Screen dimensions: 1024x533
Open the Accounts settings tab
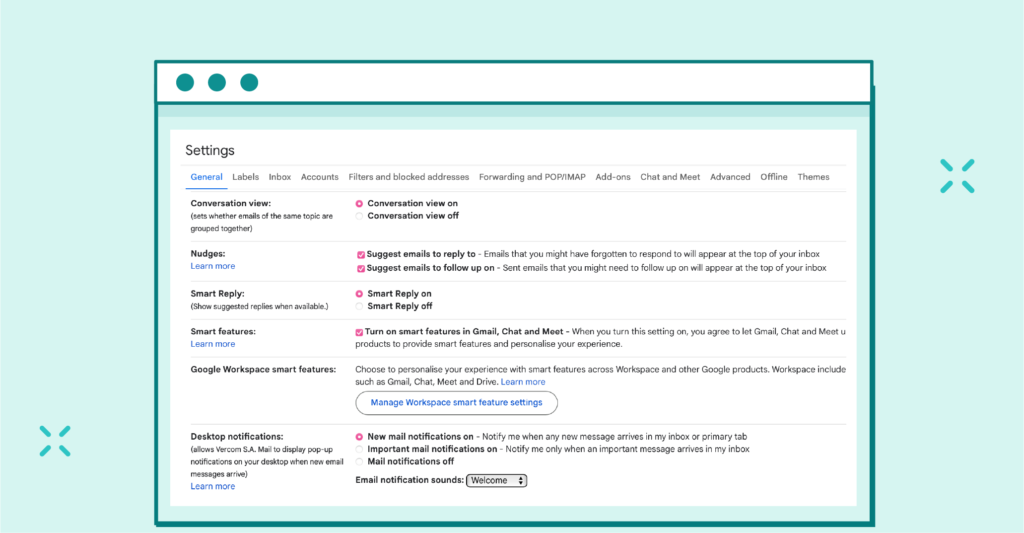pos(319,177)
